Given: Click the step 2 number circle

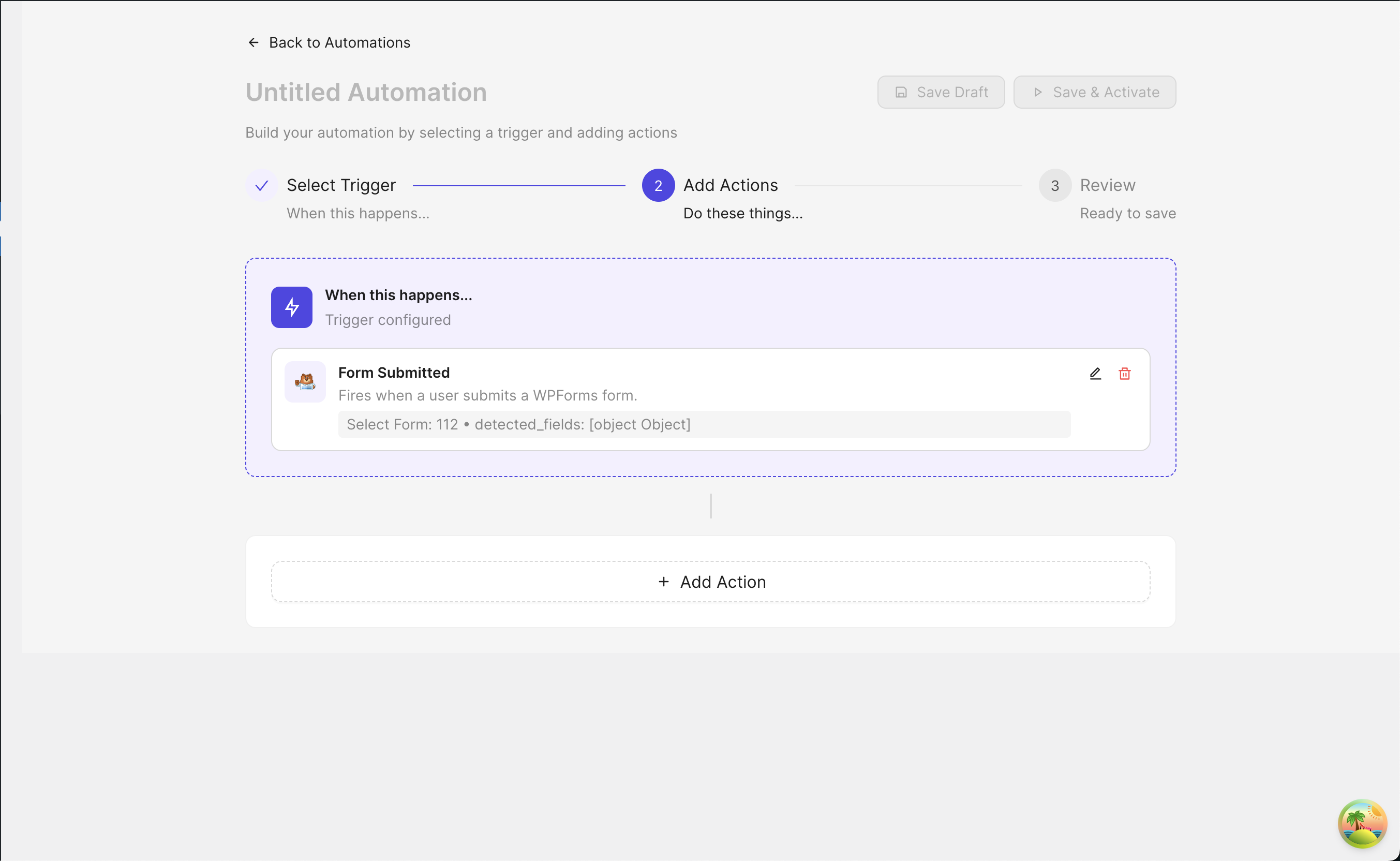Looking at the screenshot, I should [658, 186].
